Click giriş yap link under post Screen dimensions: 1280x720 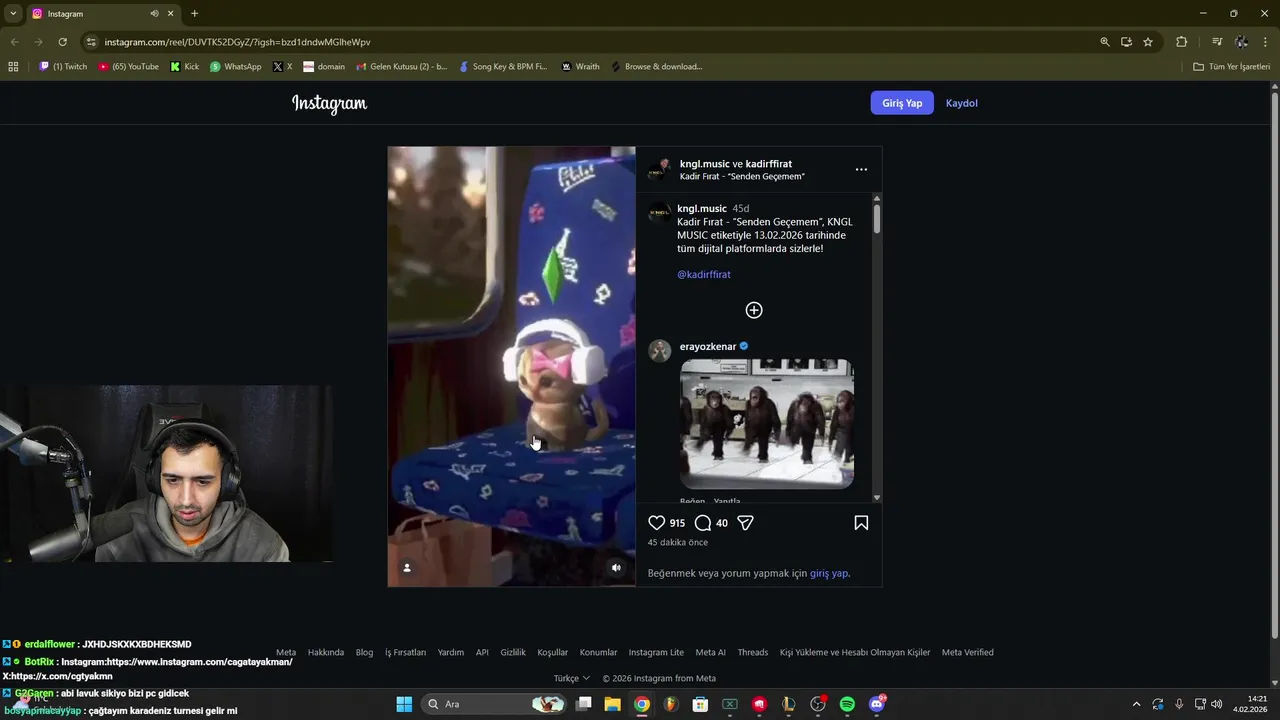(829, 574)
